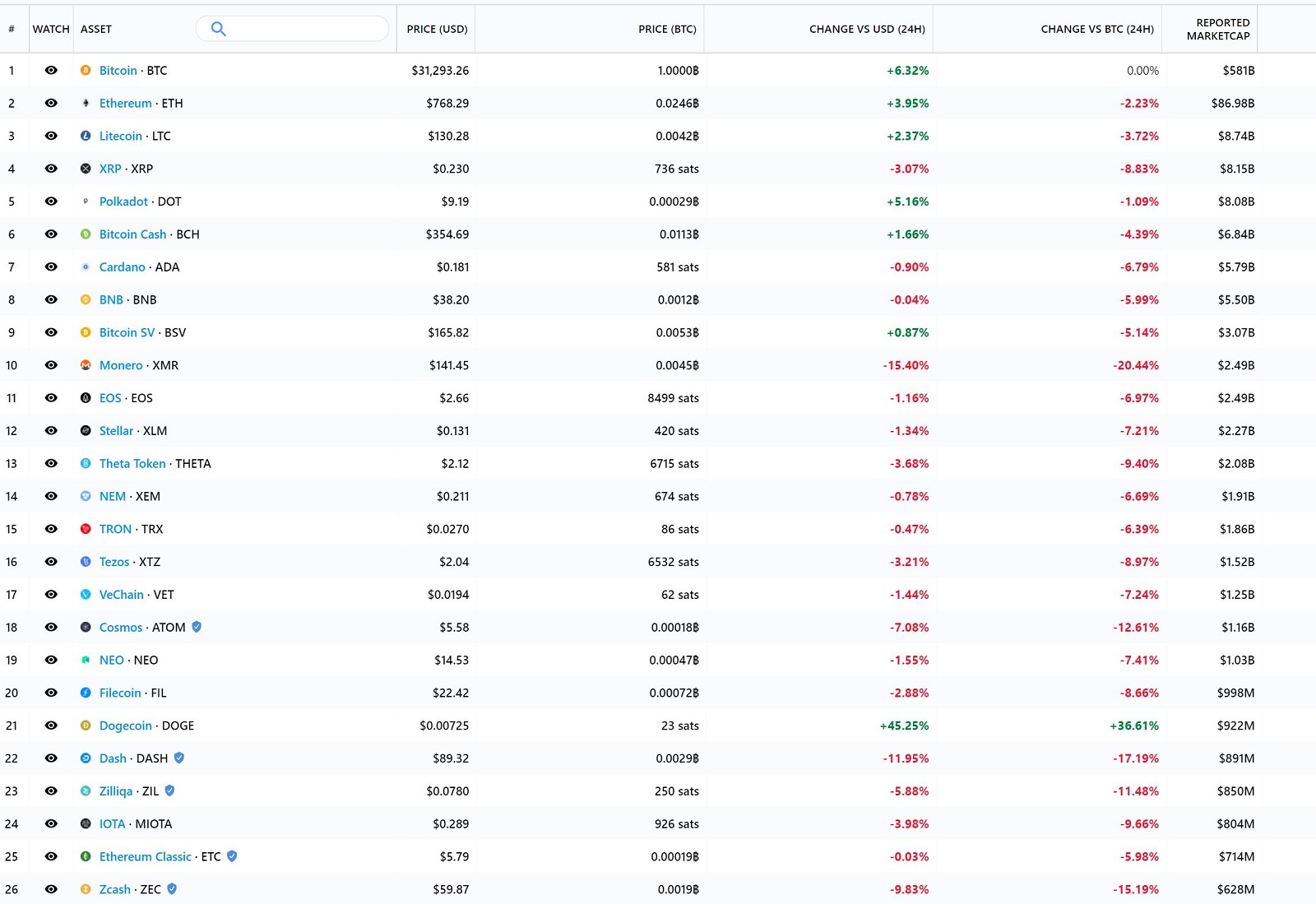1316x904 pixels.
Task: Click the Monero logo icon
Action: click(x=86, y=365)
